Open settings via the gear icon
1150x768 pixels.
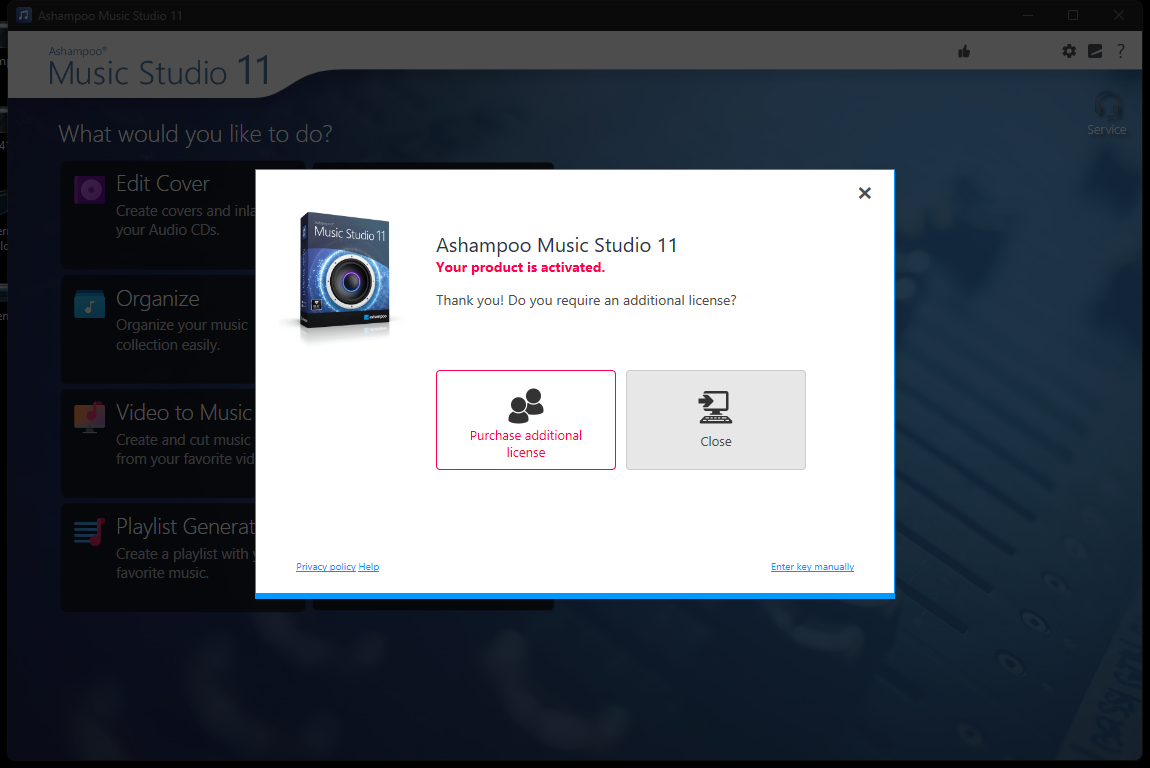(1069, 51)
